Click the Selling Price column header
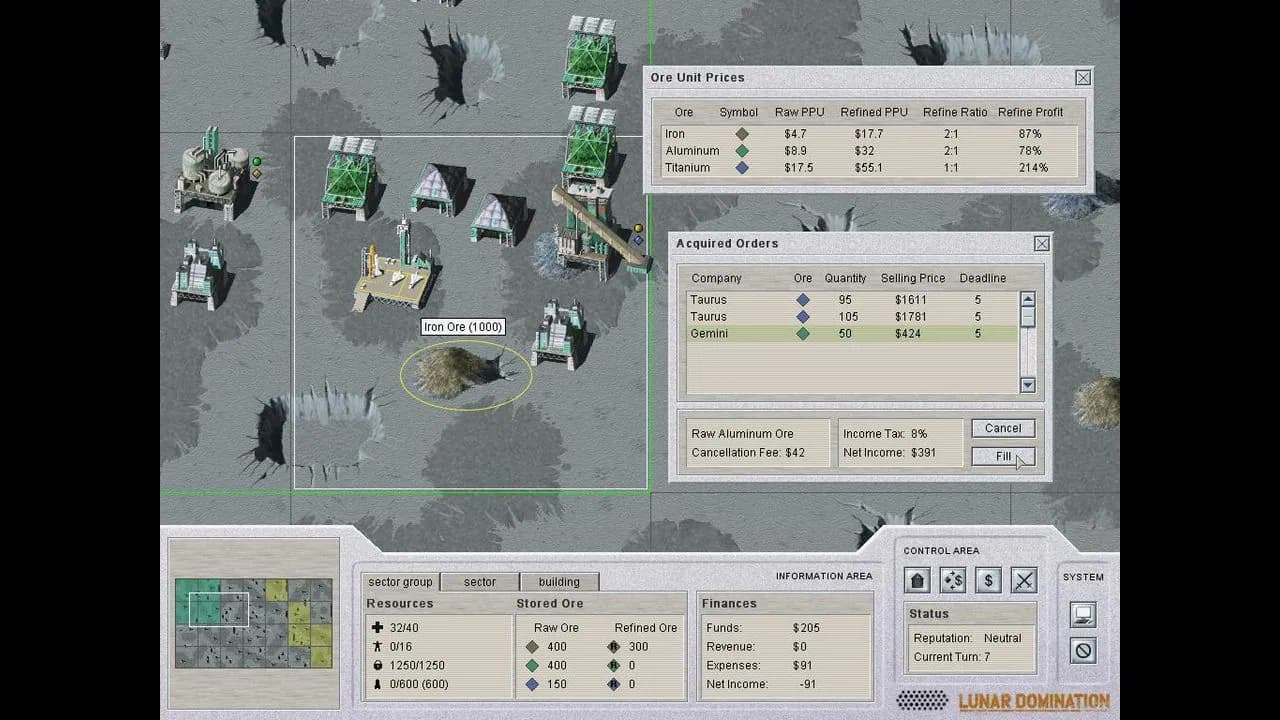Viewport: 1280px width, 720px height. tap(912, 279)
